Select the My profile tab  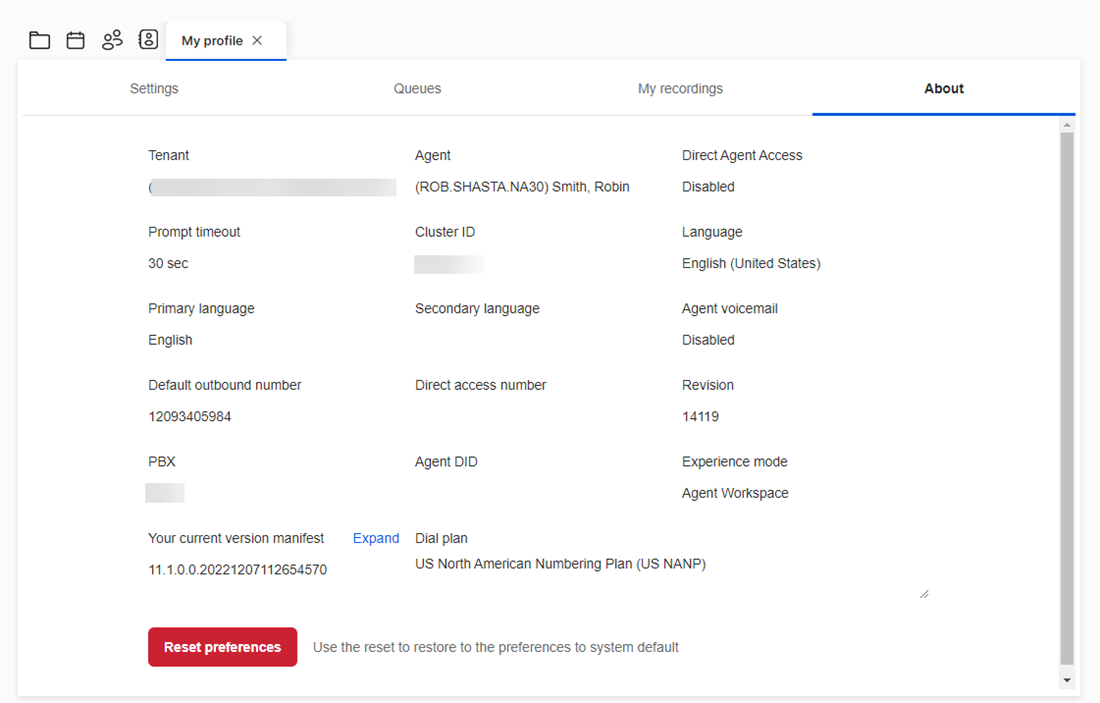[226, 41]
